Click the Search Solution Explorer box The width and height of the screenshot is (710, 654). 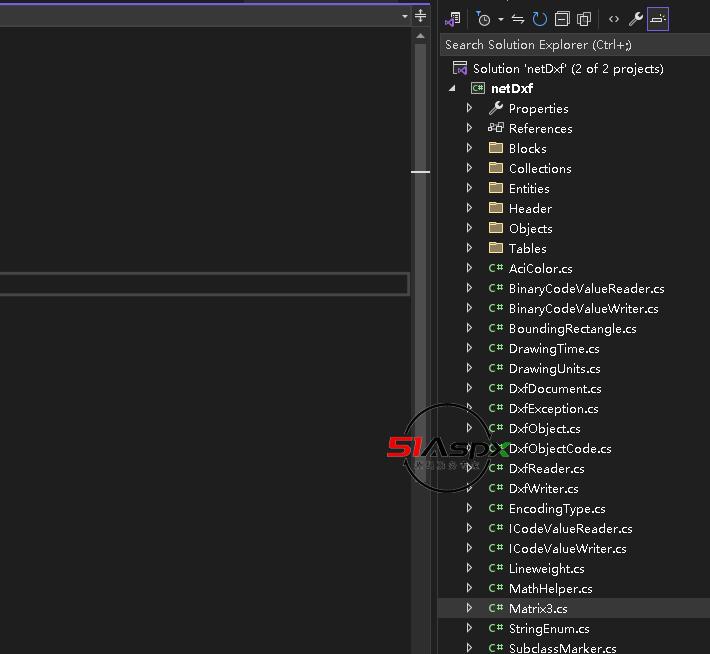[x=574, y=45]
